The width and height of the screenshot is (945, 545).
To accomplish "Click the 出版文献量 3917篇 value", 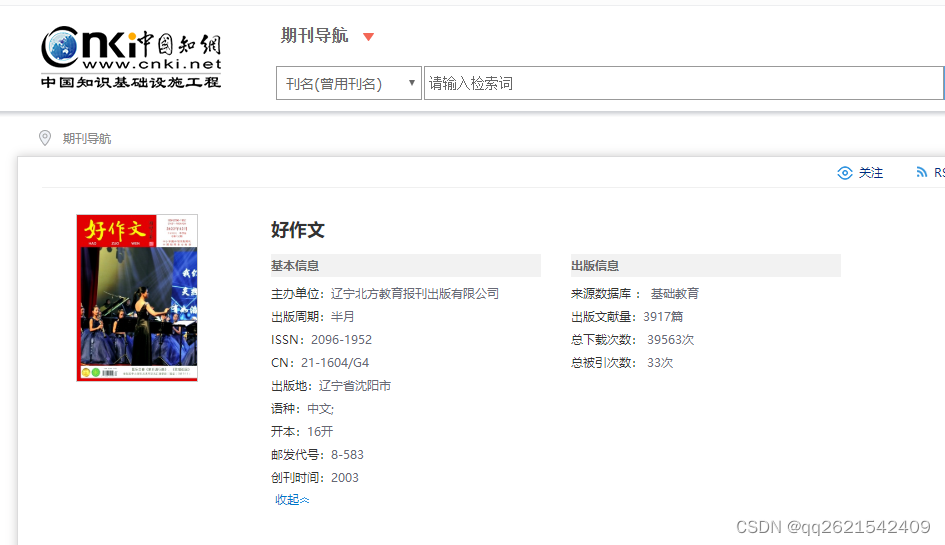I will pyautogui.click(x=663, y=317).
